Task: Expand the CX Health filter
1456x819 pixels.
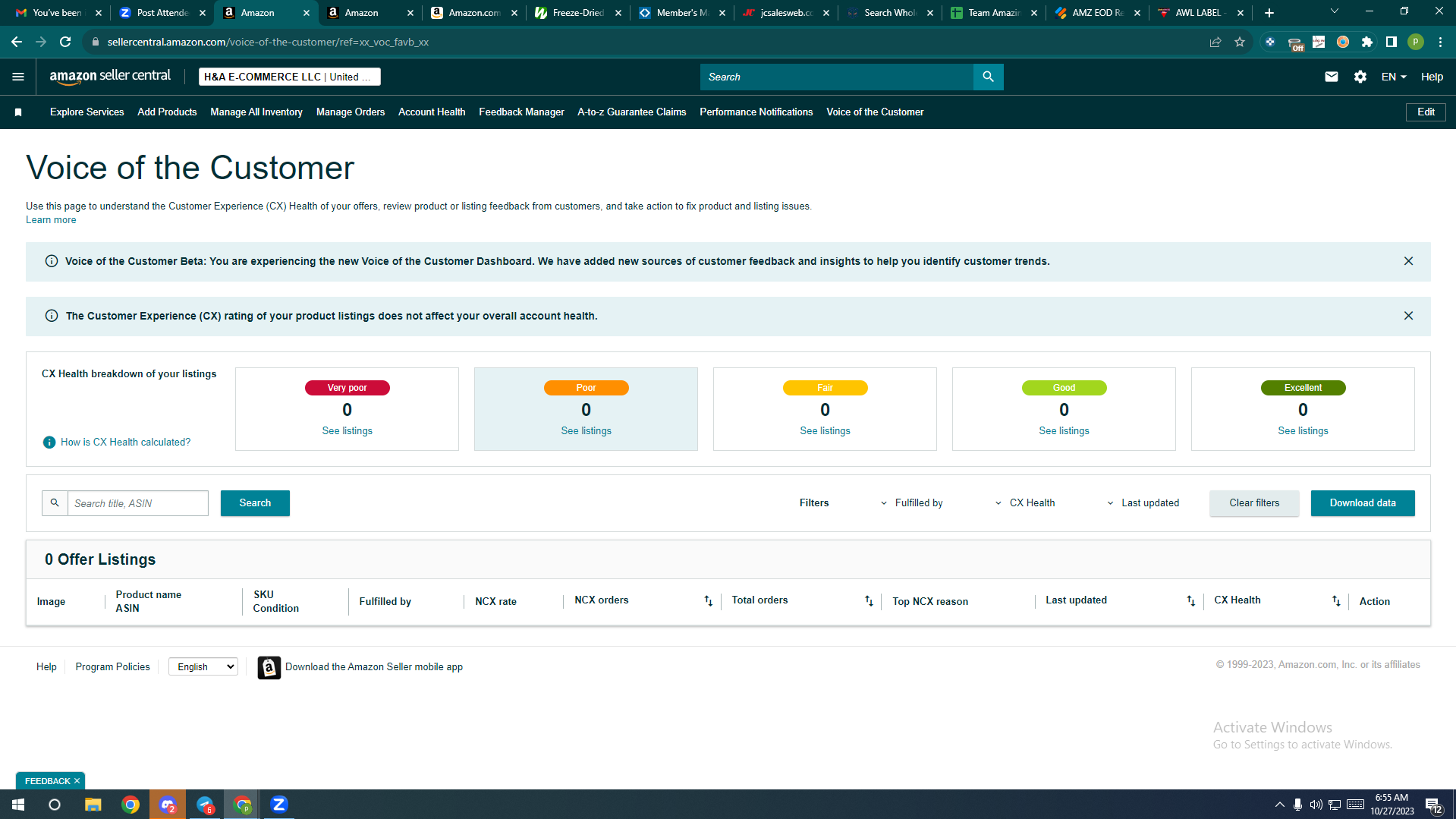Action: [x=1024, y=503]
